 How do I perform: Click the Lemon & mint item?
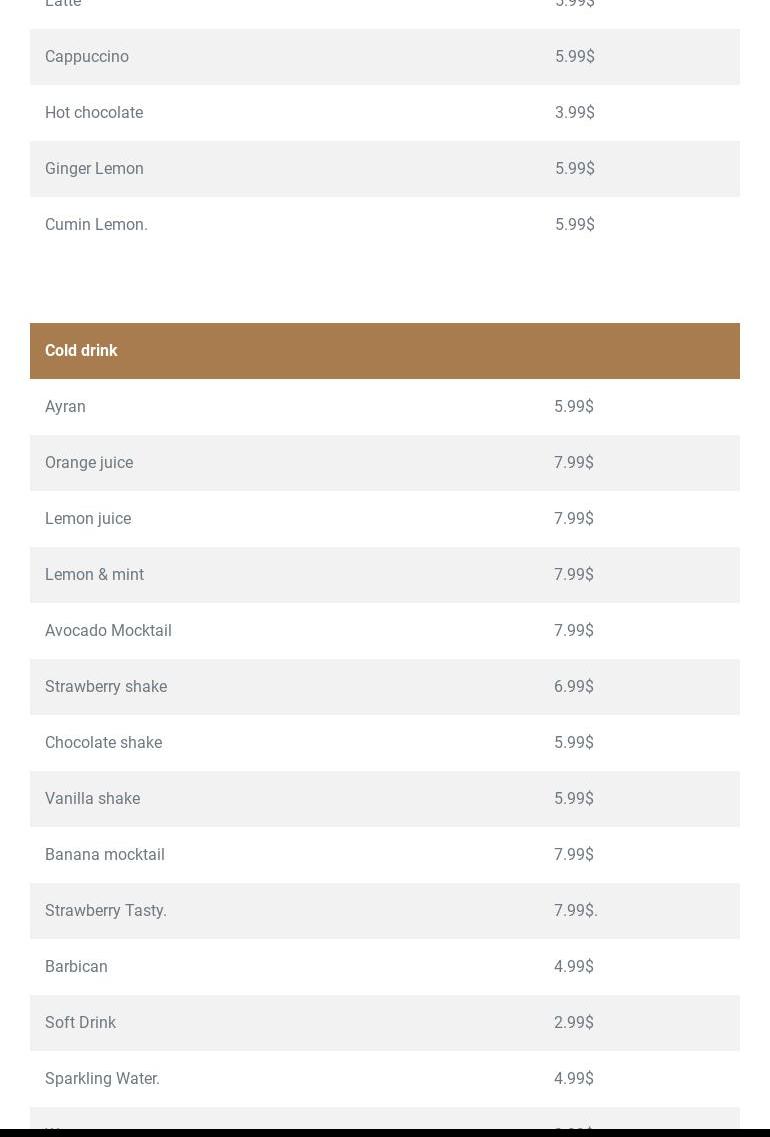(94, 575)
